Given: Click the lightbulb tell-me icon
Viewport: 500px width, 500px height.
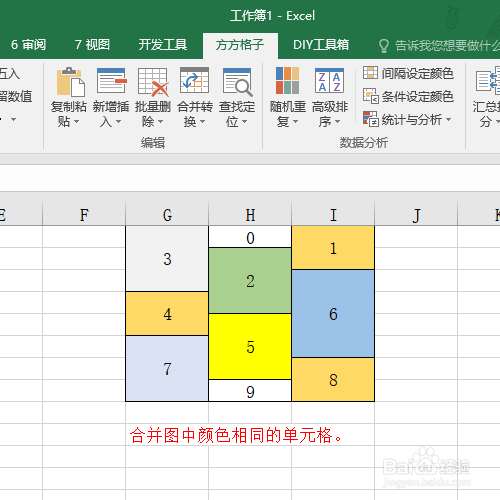Looking at the screenshot, I should [384, 46].
